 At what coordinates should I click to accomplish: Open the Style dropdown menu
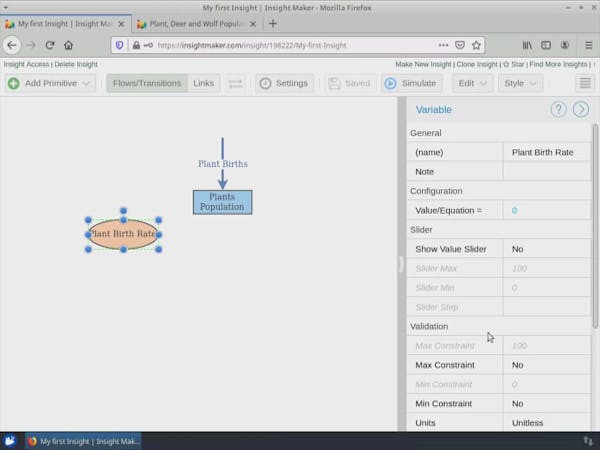pos(520,83)
